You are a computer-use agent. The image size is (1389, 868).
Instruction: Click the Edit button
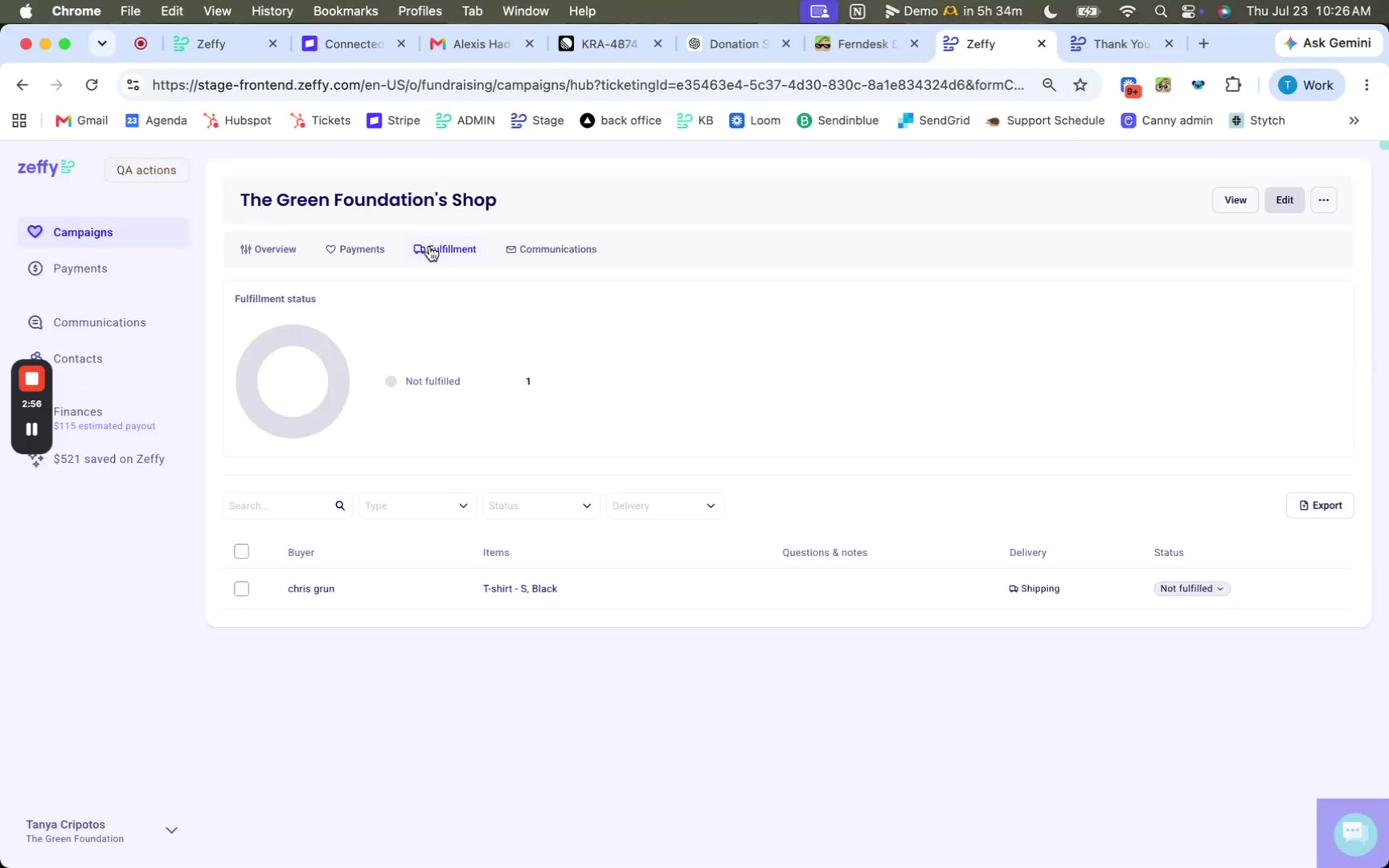click(1284, 200)
